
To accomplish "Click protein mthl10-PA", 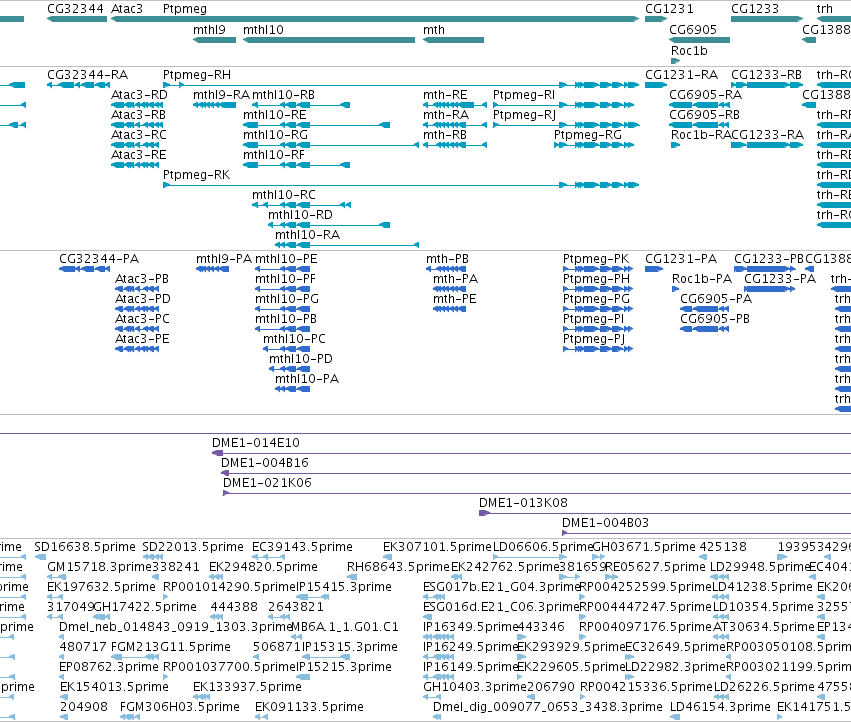I will [307, 379].
